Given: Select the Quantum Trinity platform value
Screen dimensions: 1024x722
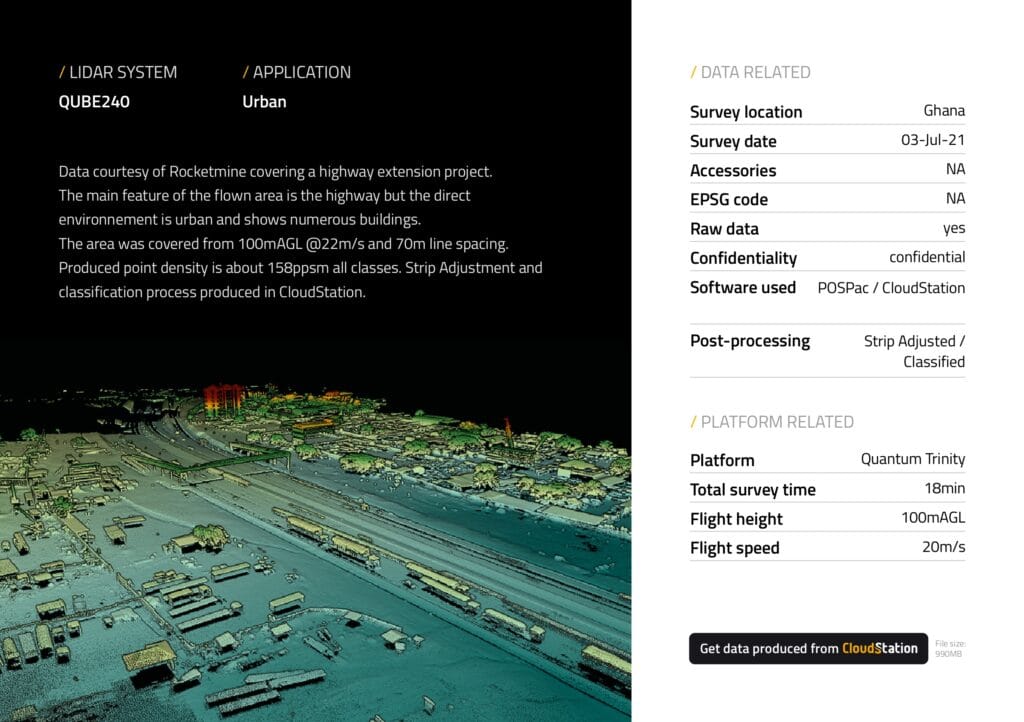Looking at the screenshot, I should [x=912, y=459].
